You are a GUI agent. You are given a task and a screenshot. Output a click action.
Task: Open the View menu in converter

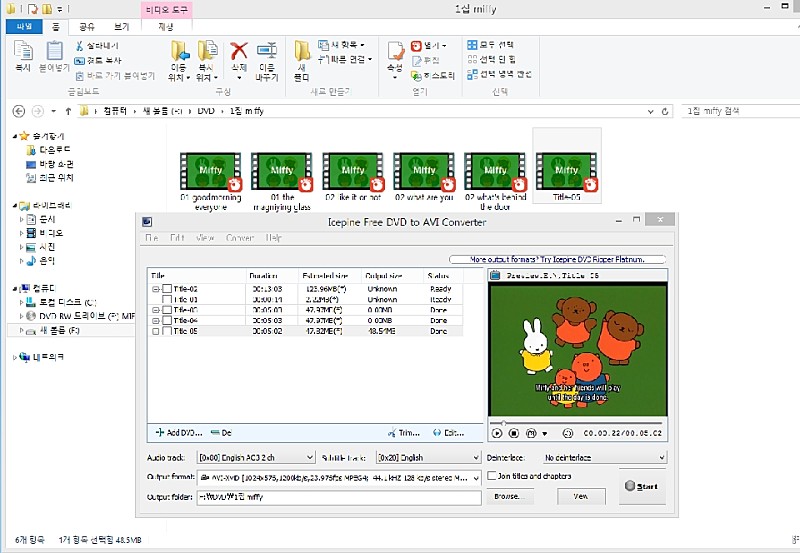pyautogui.click(x=205, y=238)
